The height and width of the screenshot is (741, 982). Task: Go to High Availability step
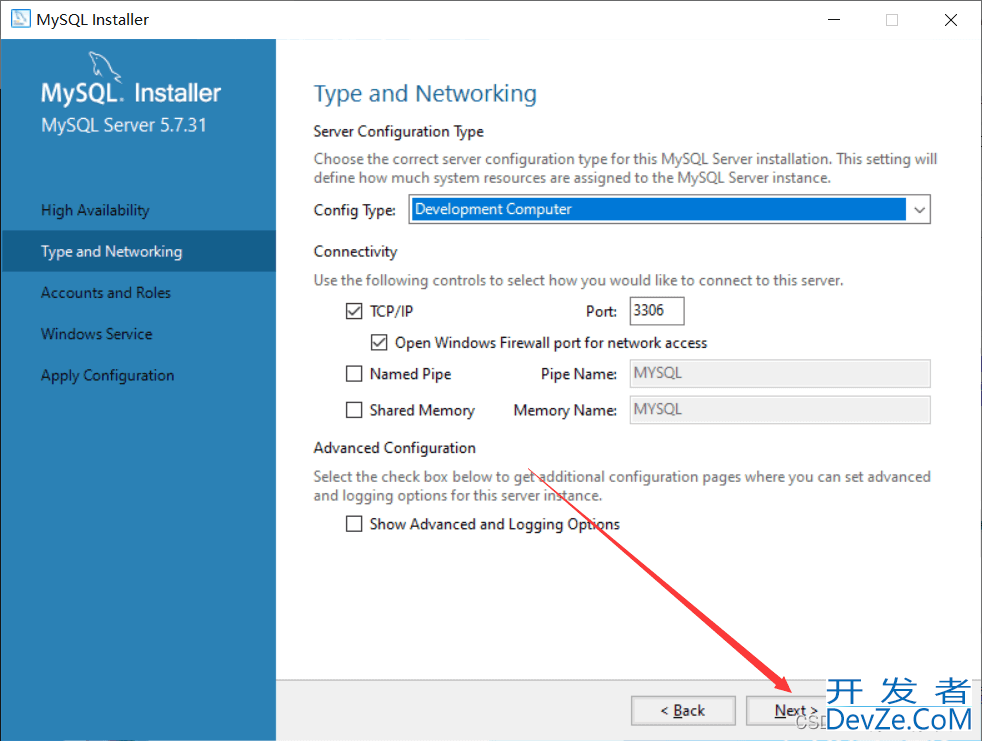(95, 210)
